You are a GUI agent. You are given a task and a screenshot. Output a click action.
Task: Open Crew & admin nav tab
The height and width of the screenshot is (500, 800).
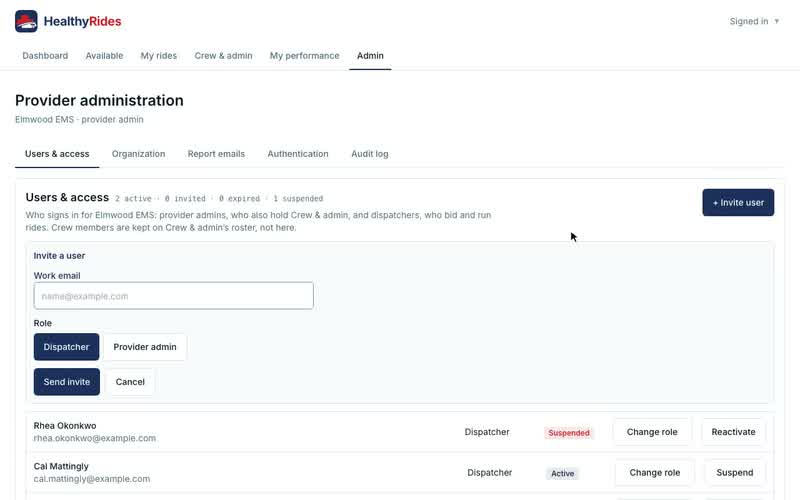(x=223, y=56)
